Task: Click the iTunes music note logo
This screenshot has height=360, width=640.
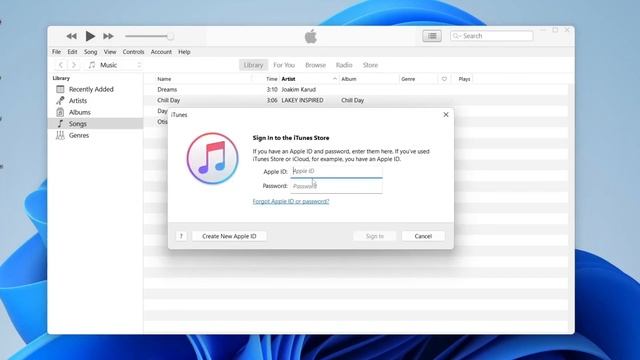Action: point(213,158)
